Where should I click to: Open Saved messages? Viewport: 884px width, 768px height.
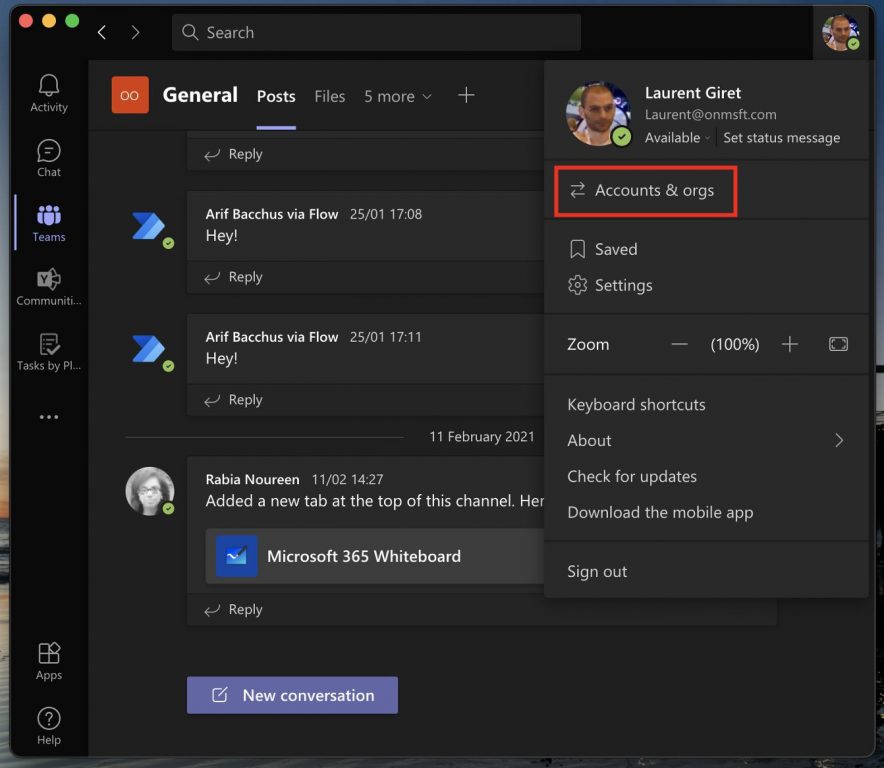[603, 249]
